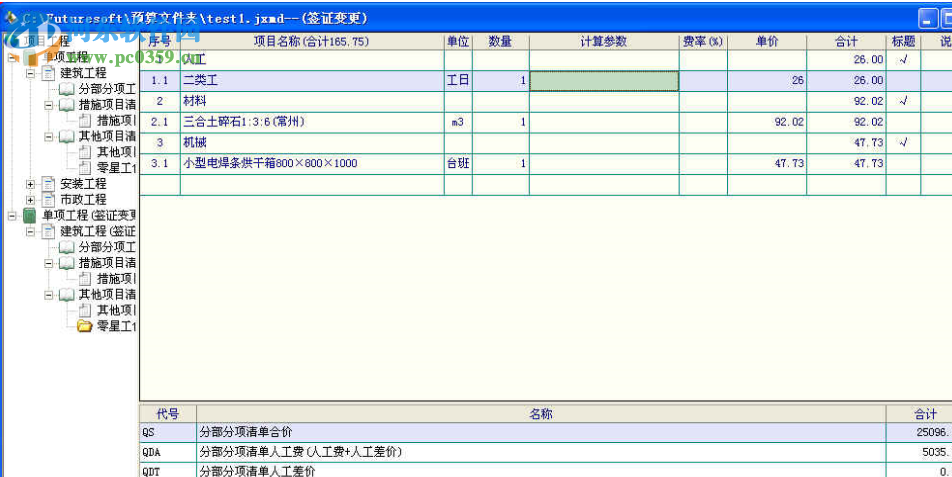Toggle 标题 checkmark for row 1 人工

[x=903, y=59]
